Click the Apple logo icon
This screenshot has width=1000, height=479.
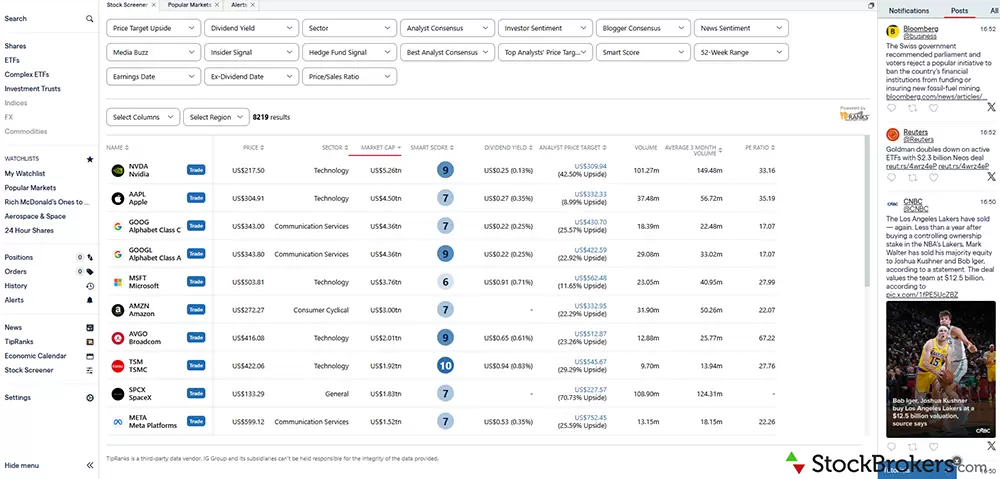coord(117,198)
